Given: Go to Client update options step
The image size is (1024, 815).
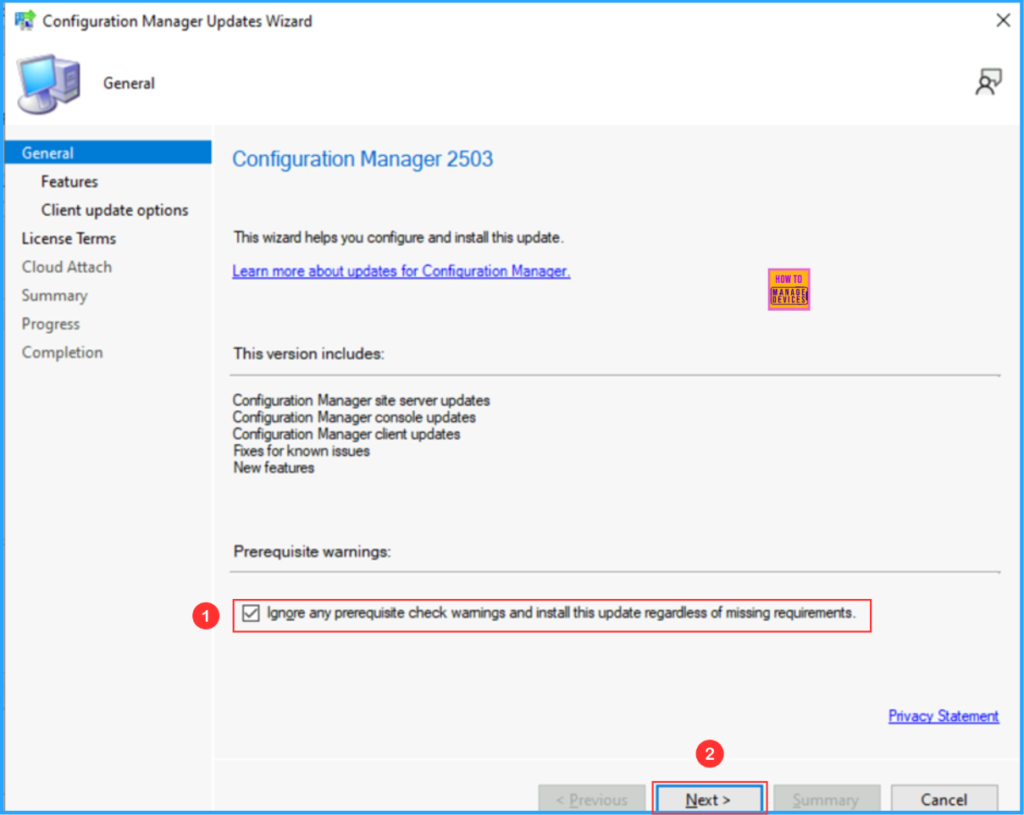Looking at the screenshot, I should [x=114, y=210].
